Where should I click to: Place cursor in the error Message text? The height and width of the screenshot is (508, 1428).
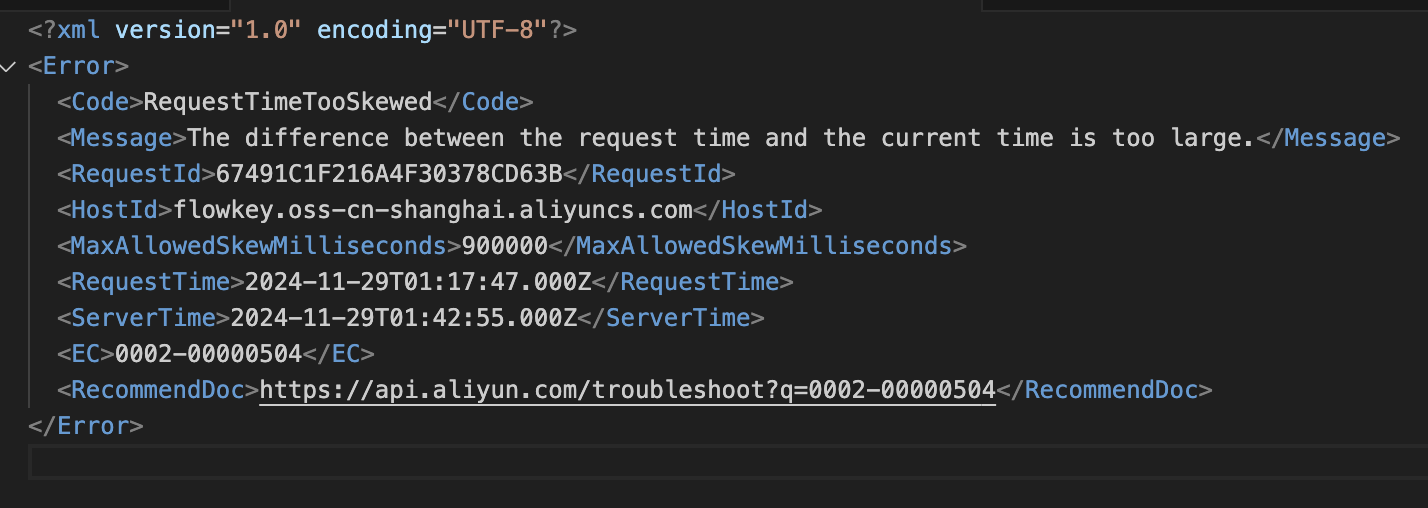pyautogui.click(x=720, y=138)
